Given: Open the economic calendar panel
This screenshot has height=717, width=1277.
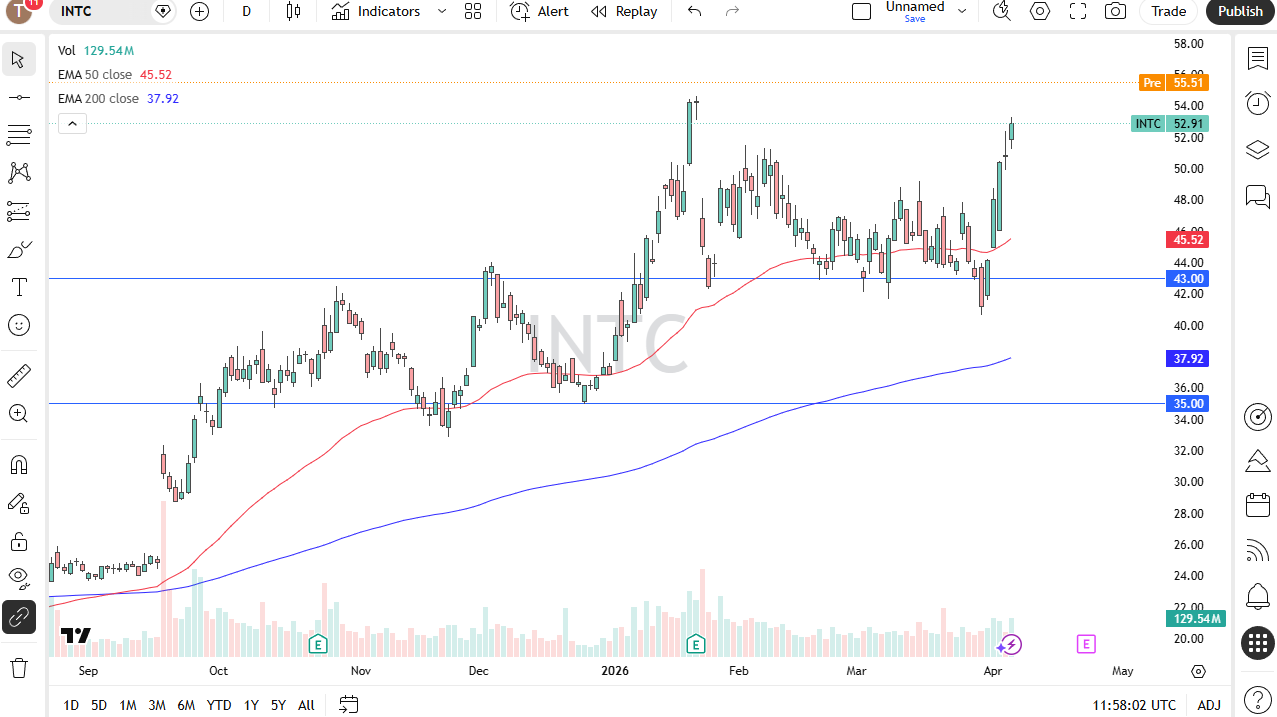Looking at the screenshot, I should click(x=1258, y=506).
